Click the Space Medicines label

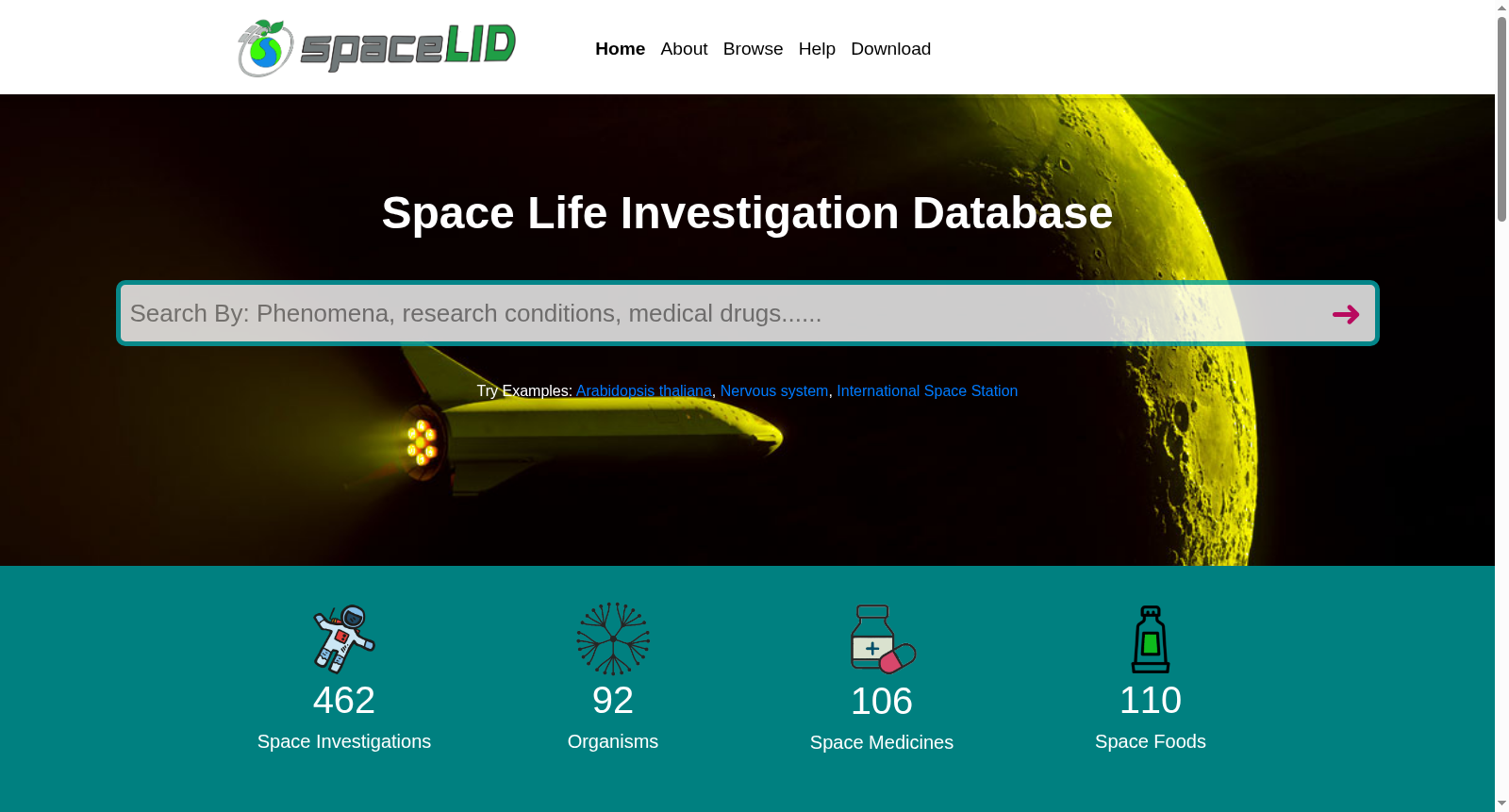[x=882, y=743]
